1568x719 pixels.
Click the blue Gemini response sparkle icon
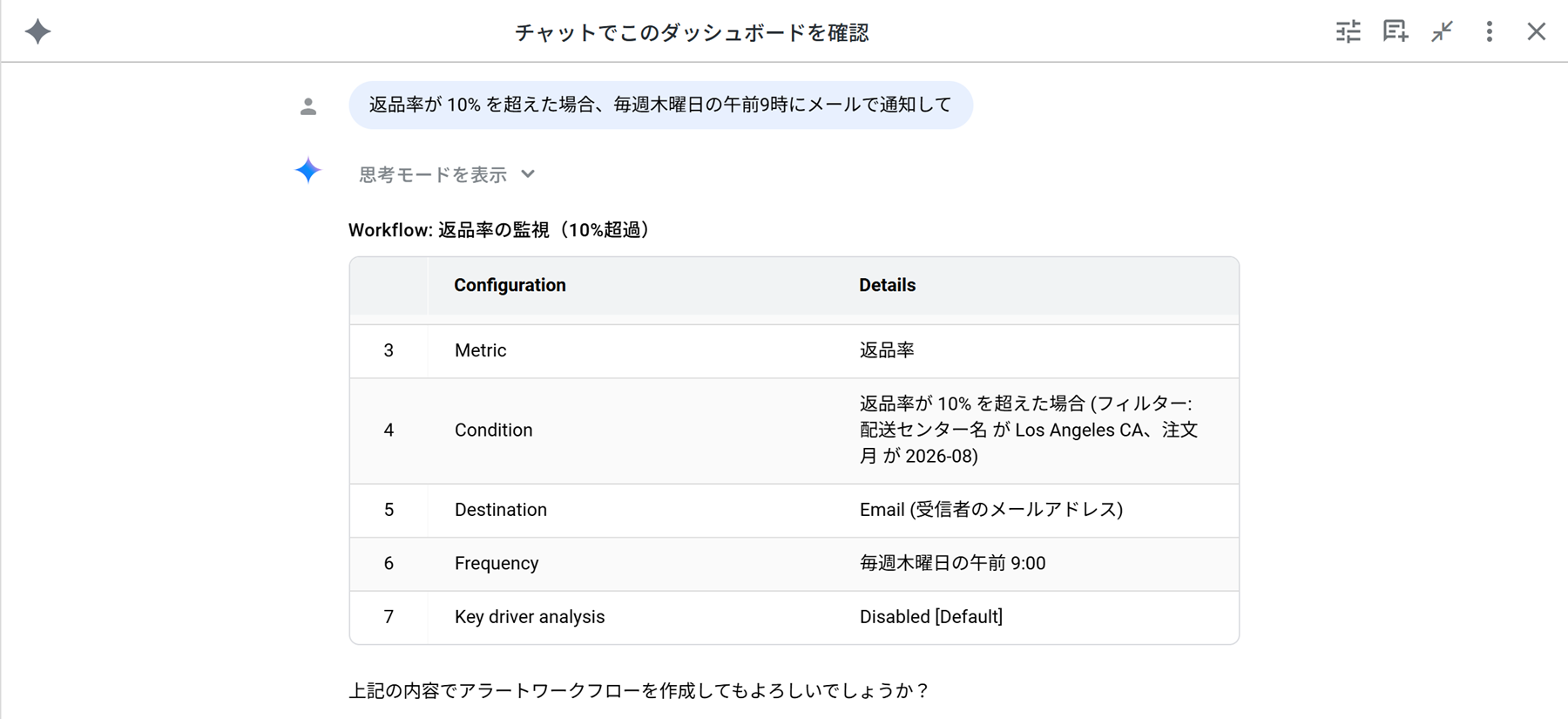pos(308,170)
